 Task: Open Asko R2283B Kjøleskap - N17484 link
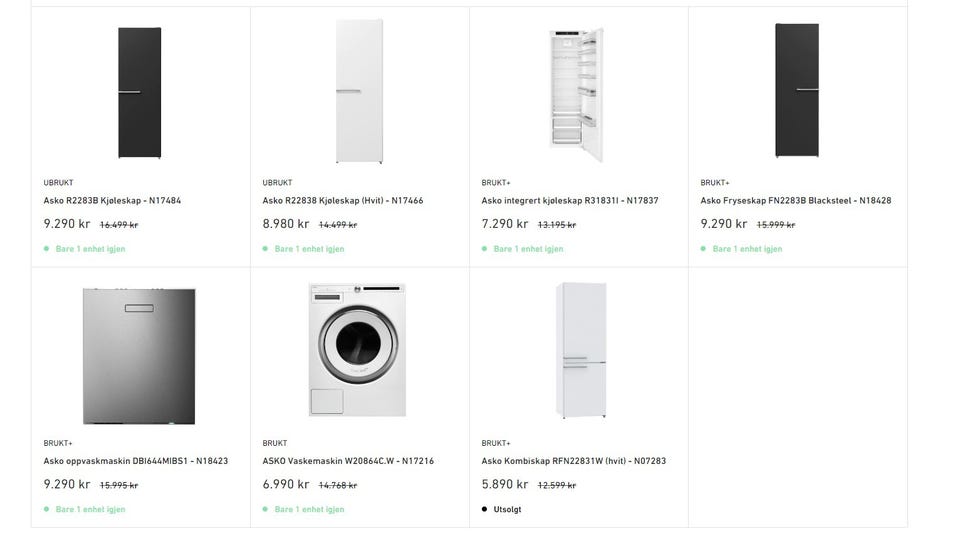(112, 201)
